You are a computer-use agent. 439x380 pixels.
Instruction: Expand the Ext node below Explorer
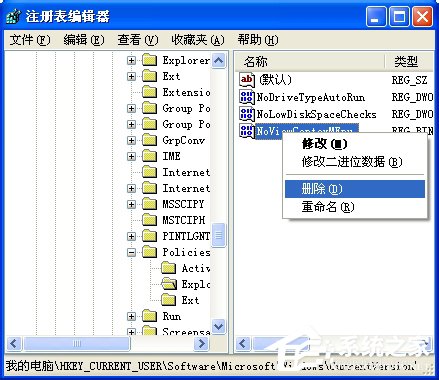[x=132, y=76]
